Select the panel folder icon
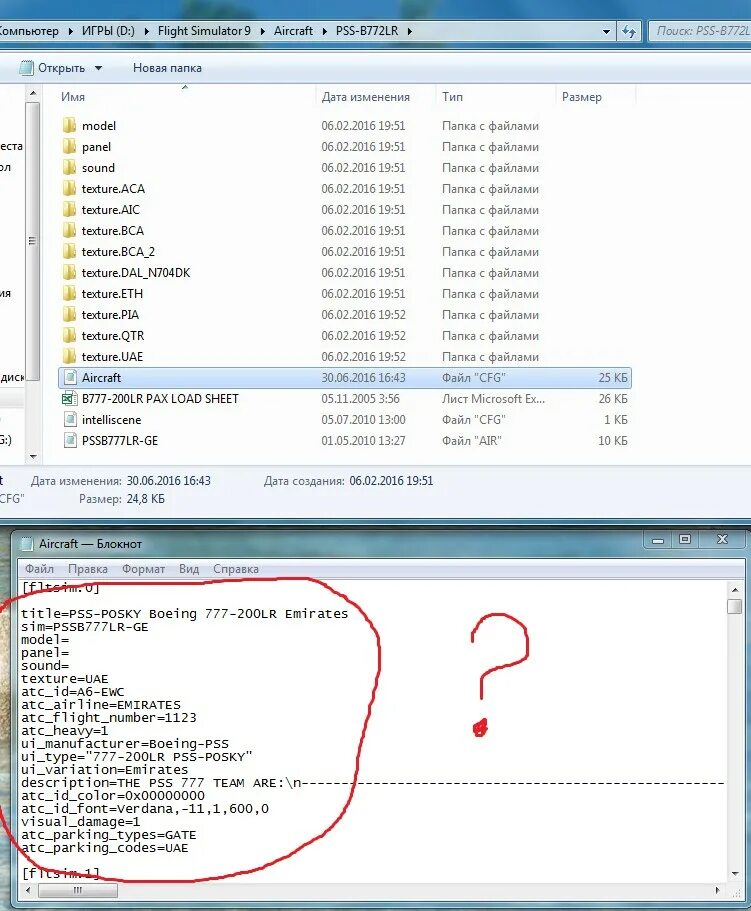751x911 pixels. (69, 146)
